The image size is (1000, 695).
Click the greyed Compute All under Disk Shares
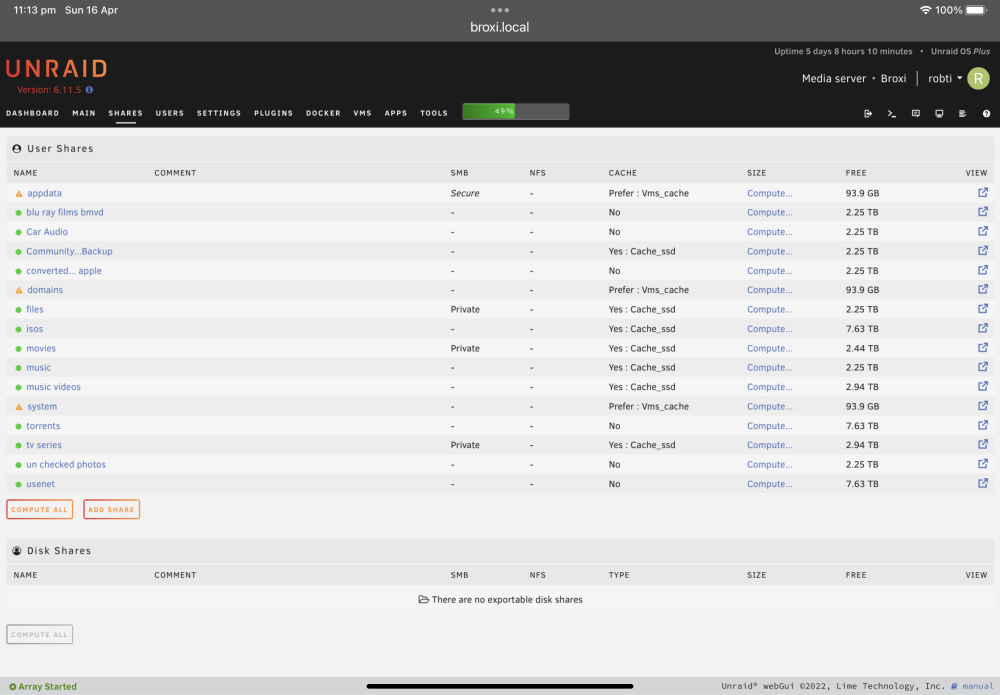pyautogui.click(x=40, y=634)
